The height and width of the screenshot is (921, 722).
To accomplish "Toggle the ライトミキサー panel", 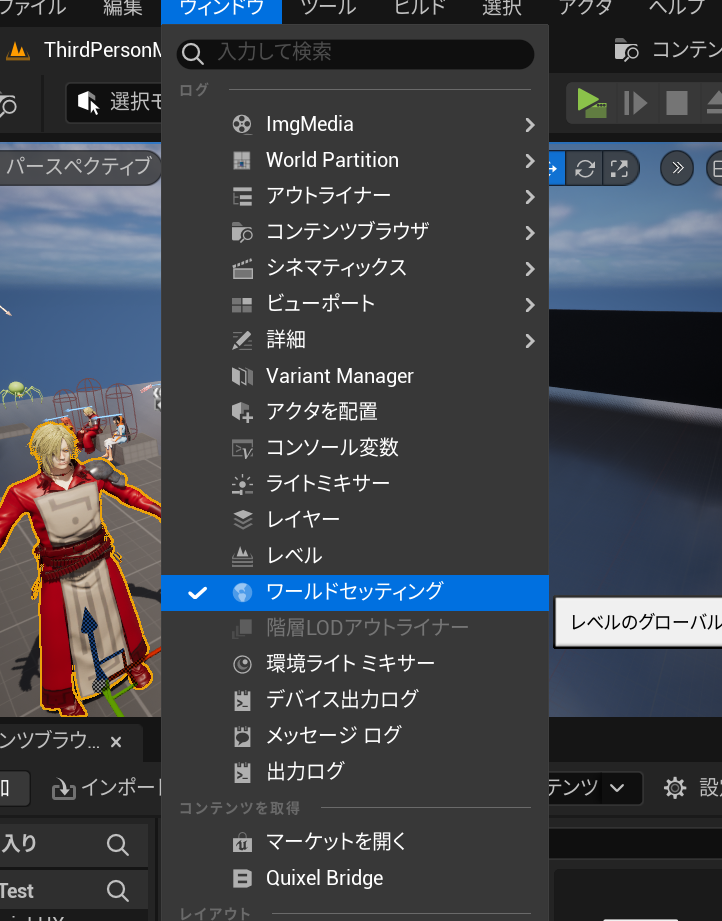I will click(x=355, y=484).
